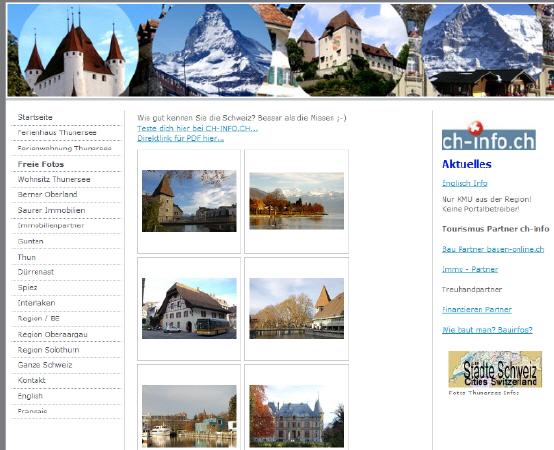The height and width of the screenshot is (450, 554).
Task: Select the Kontakt menu item
Action: pos(31,380)
